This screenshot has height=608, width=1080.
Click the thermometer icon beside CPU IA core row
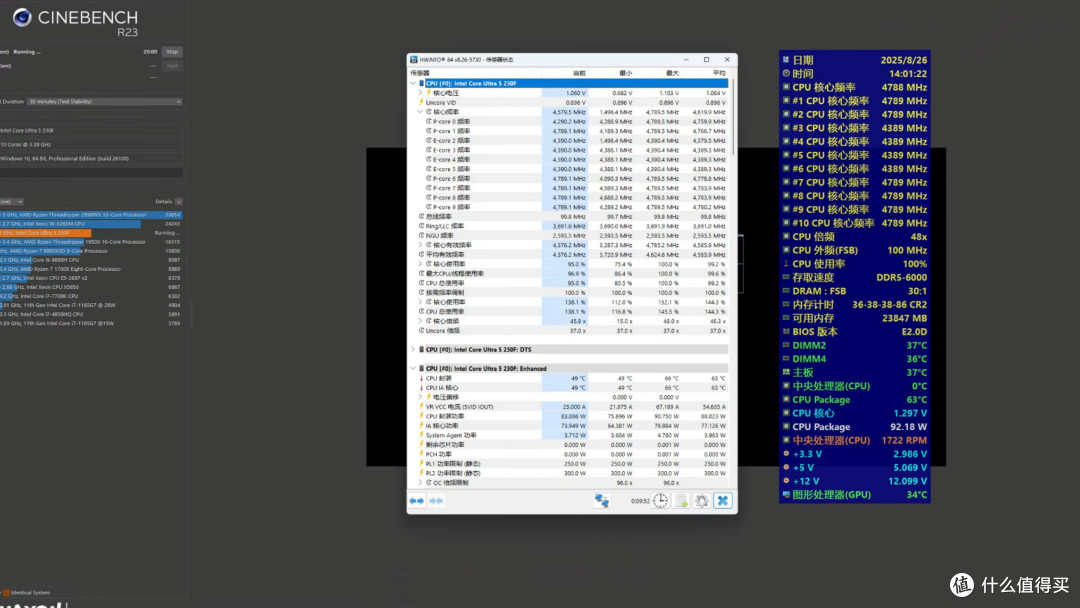[x=422, y=388]
